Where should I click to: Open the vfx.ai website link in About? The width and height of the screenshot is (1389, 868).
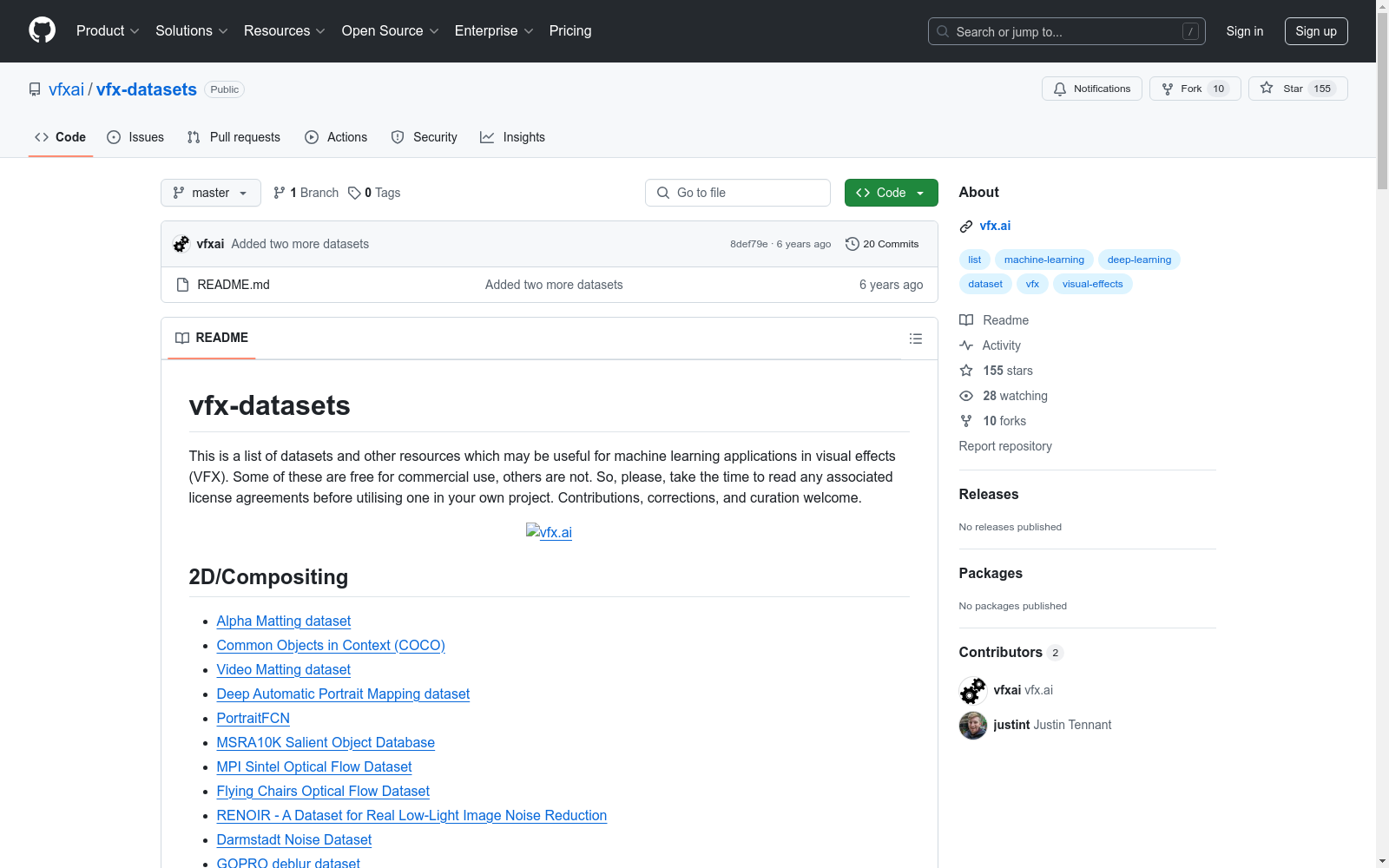(x=995, y=226)
